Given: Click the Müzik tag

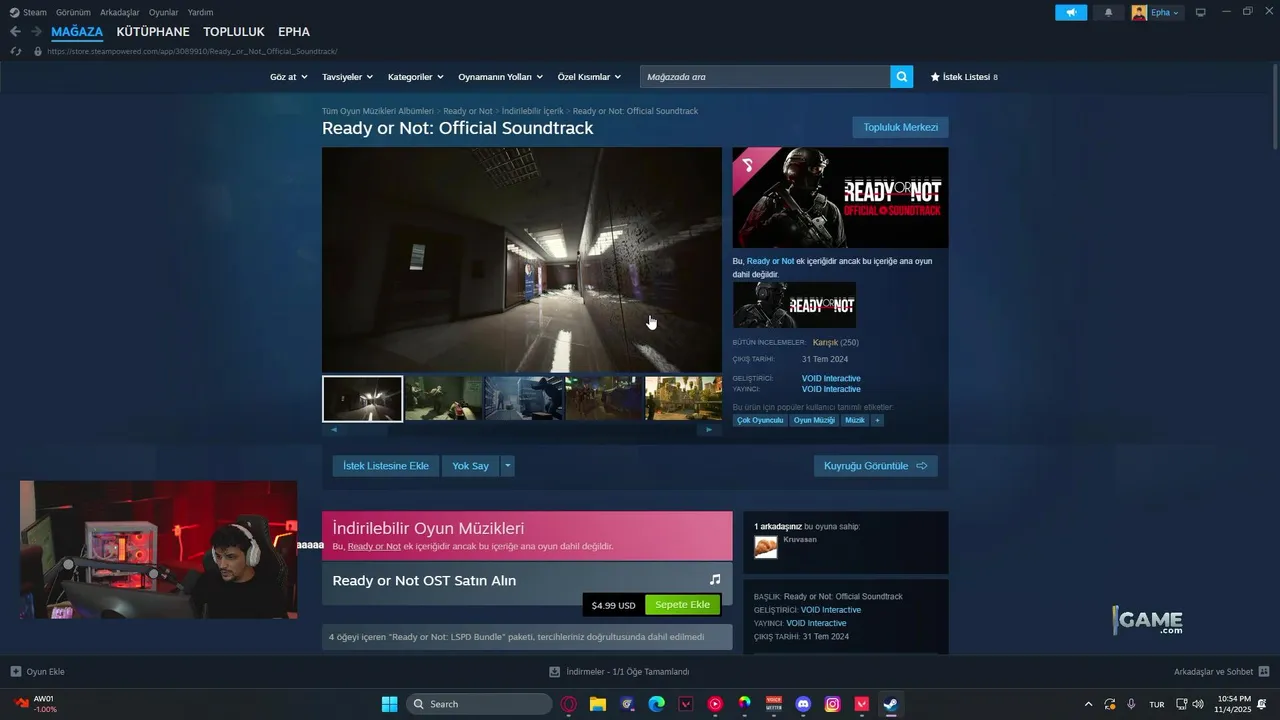Looking at the screenshot, I should (855, 420).
